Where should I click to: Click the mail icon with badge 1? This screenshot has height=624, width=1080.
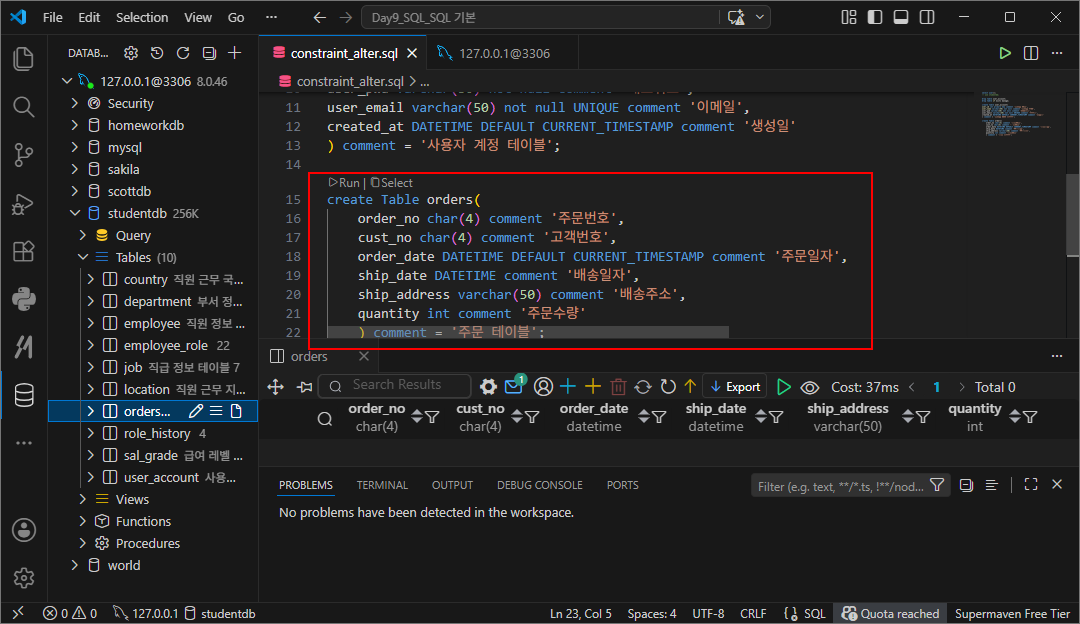pyautogui.click(x=515, y=386)
